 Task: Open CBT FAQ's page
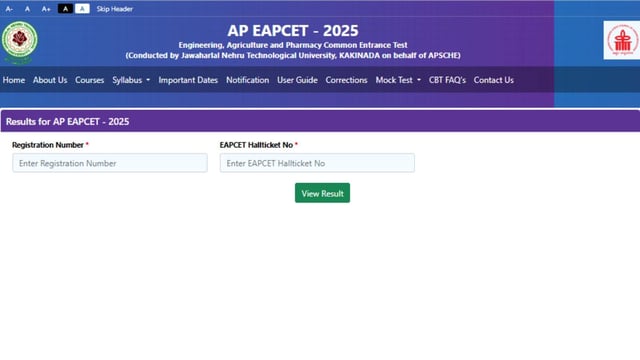(x=447, y=80)
